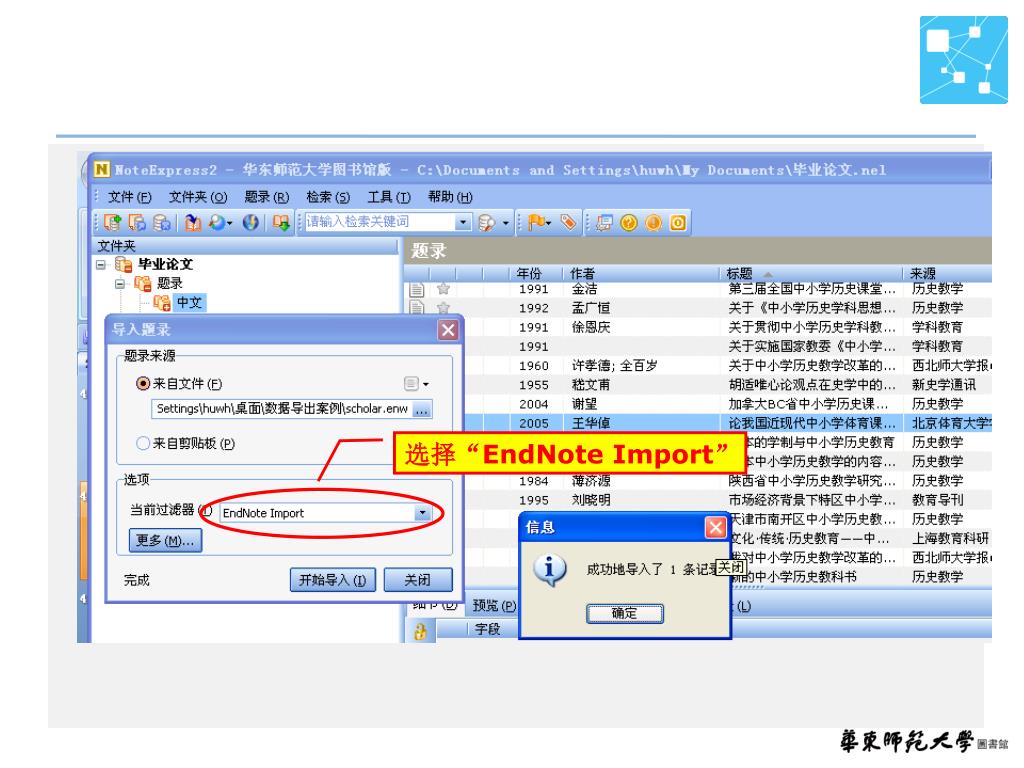The image size is (1024, 768).
Task: Select the row by 谢望 from 2004
Action: click(728, 404)
